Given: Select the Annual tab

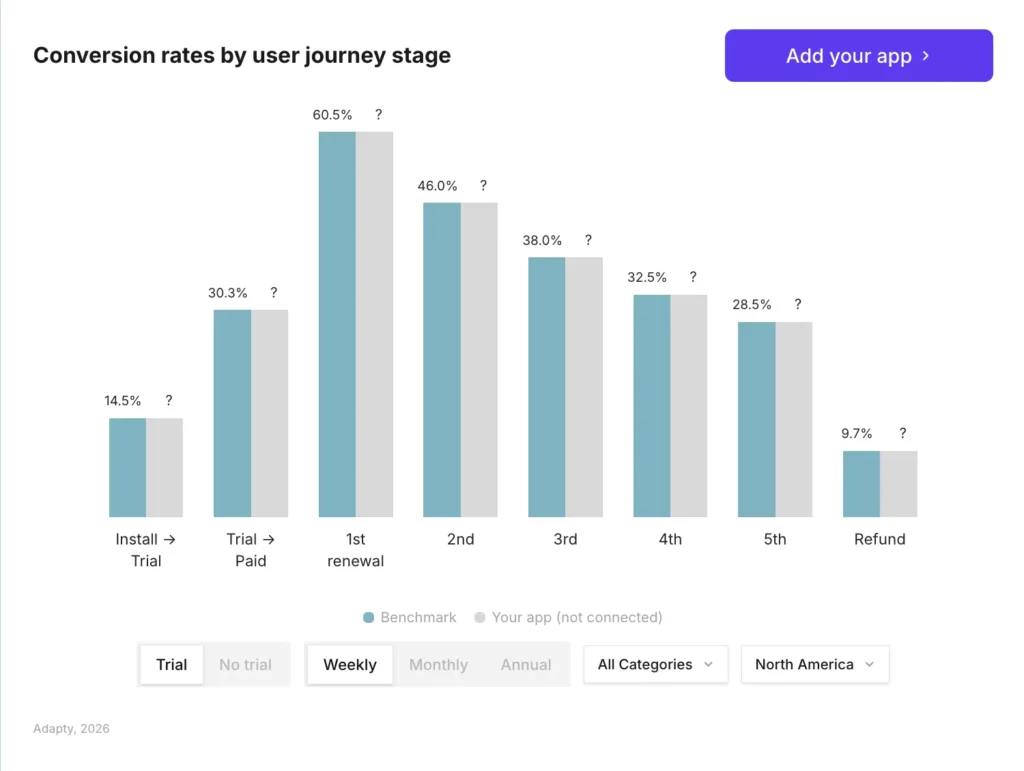Looking at the screenshot, I should tap(526, 664).
